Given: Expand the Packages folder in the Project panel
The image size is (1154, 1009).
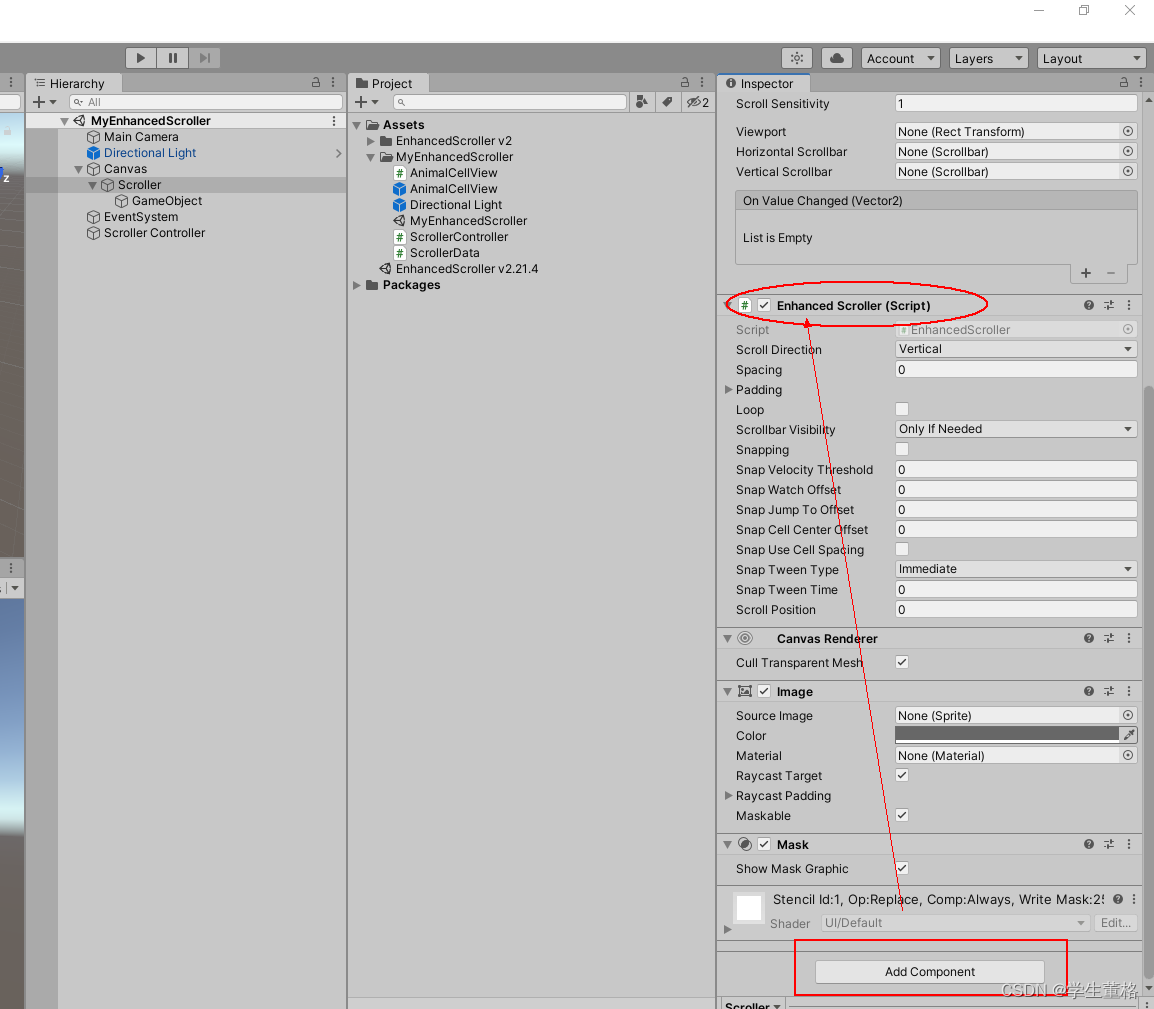Looking at the screenshot, I should pyautogui.click(x=357, y=285).
